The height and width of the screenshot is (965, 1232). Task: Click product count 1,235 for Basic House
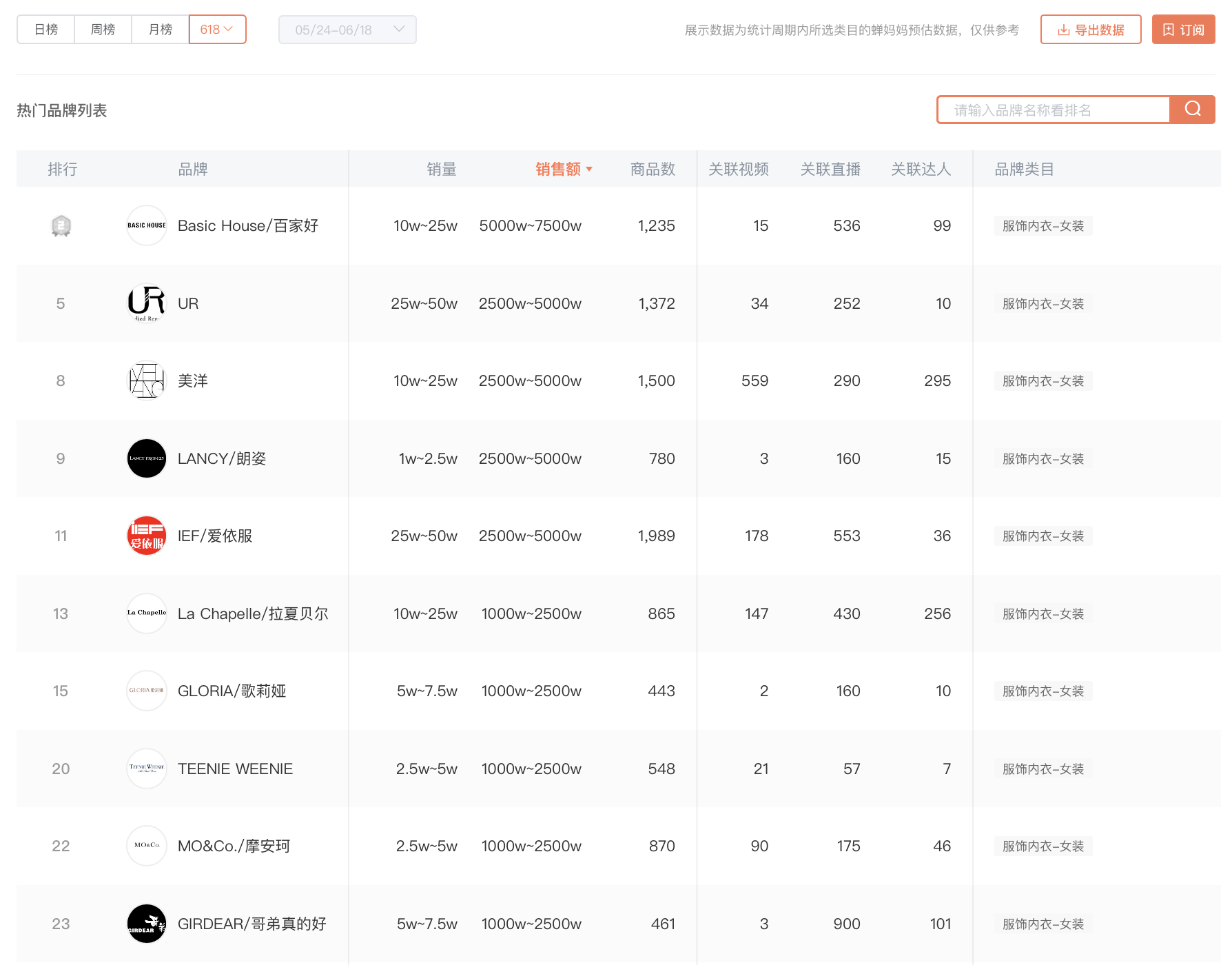pos(656,225)
